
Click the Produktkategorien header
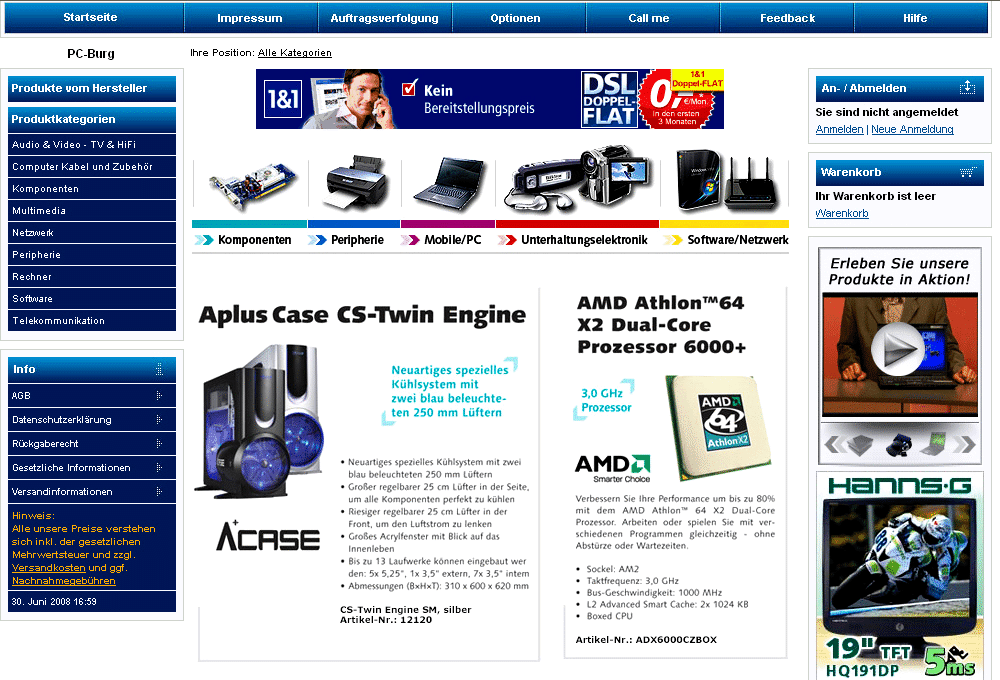(92, 119)
